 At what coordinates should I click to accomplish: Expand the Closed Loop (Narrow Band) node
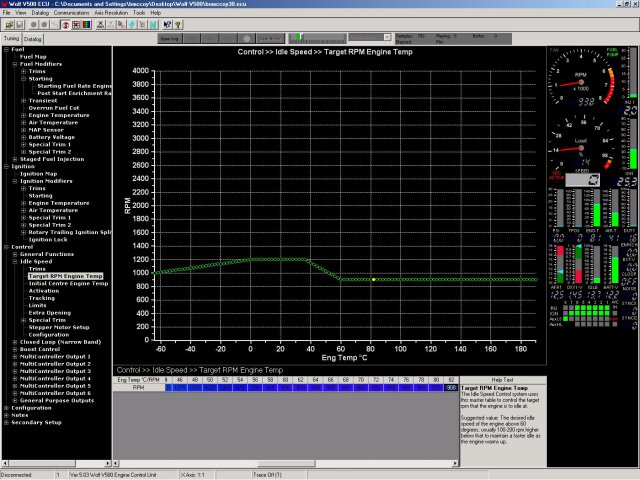pos(14,341)
